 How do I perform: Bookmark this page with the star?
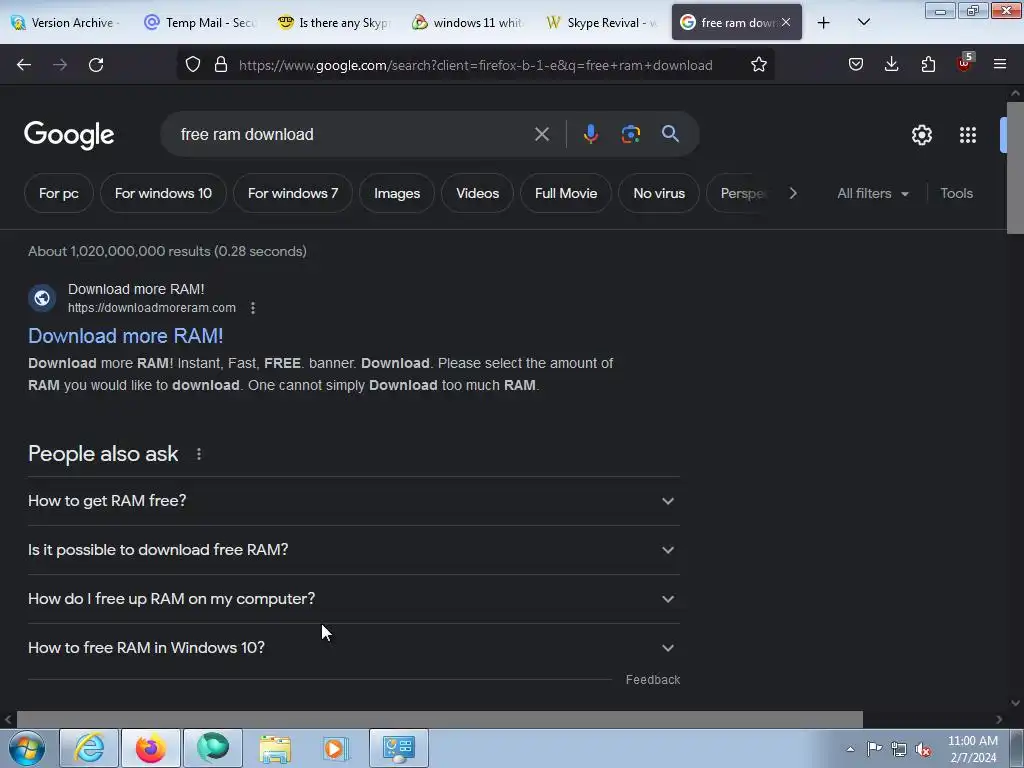[x=758, y=65]
